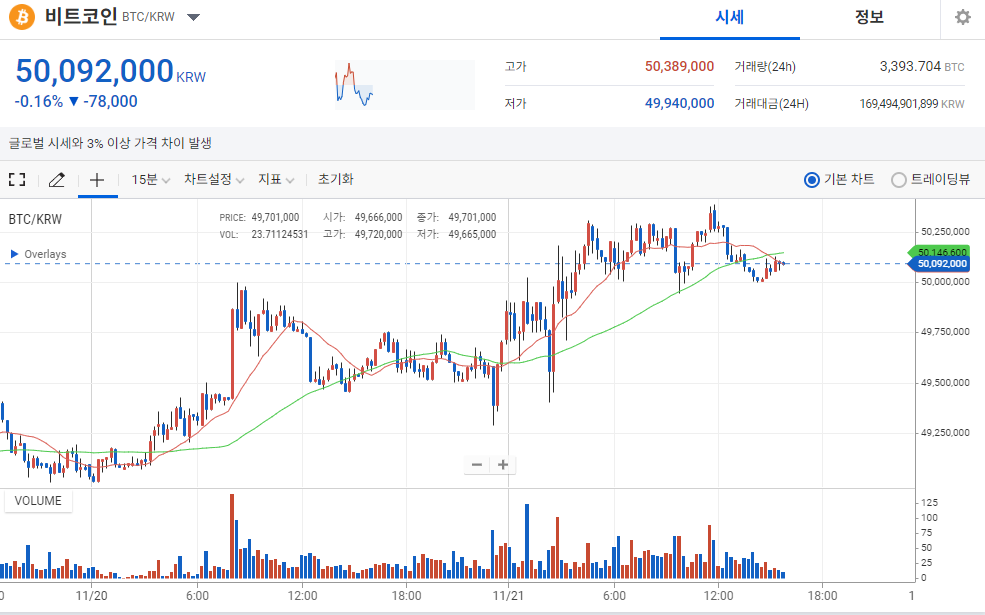This screenshot has height=615, width=985.
Task: Click the Bitcoin logo icon
Action: [x=22, y=17]
